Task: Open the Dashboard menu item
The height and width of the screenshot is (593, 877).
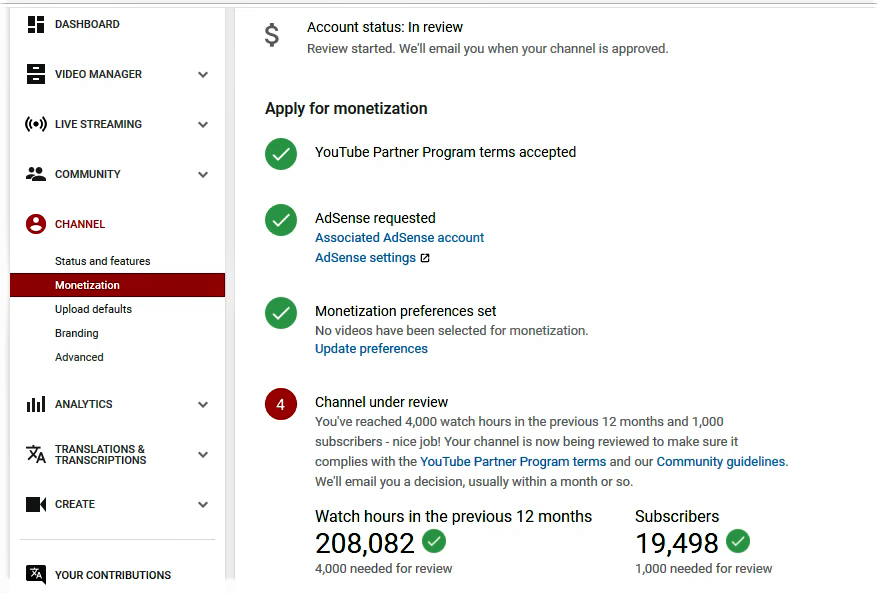Action: tap(87, 24)
